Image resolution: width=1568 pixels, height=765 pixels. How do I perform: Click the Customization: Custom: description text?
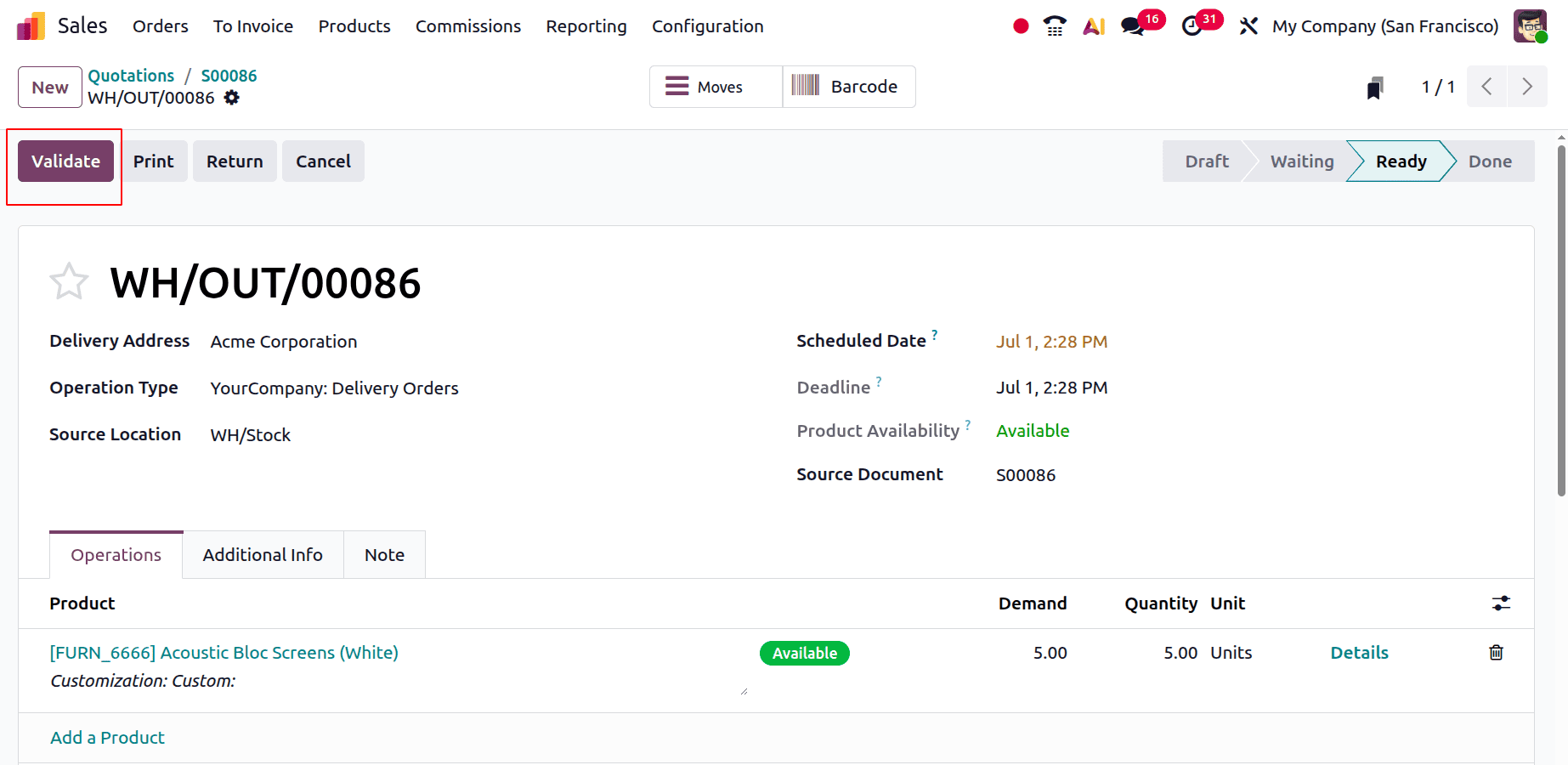(143, 681)
